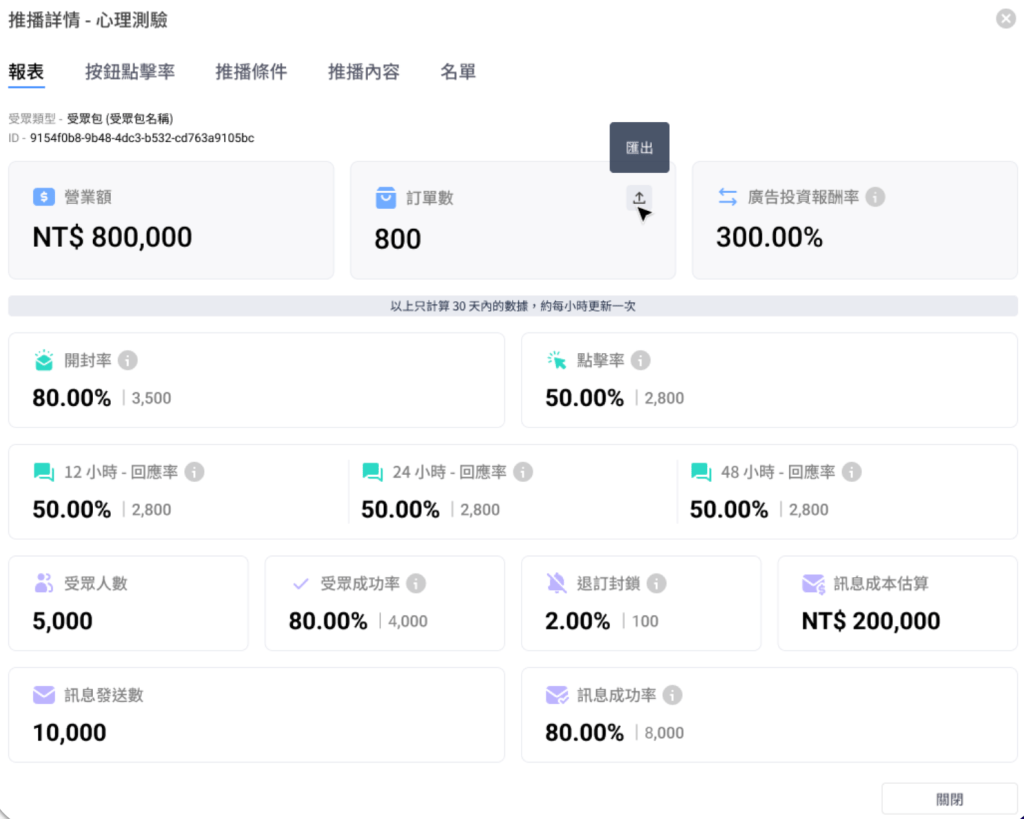Switch to the 按鈕點擊率 tab
Image resolution: width=1024 pixels, height=819 pixels.
pos(130,72)
